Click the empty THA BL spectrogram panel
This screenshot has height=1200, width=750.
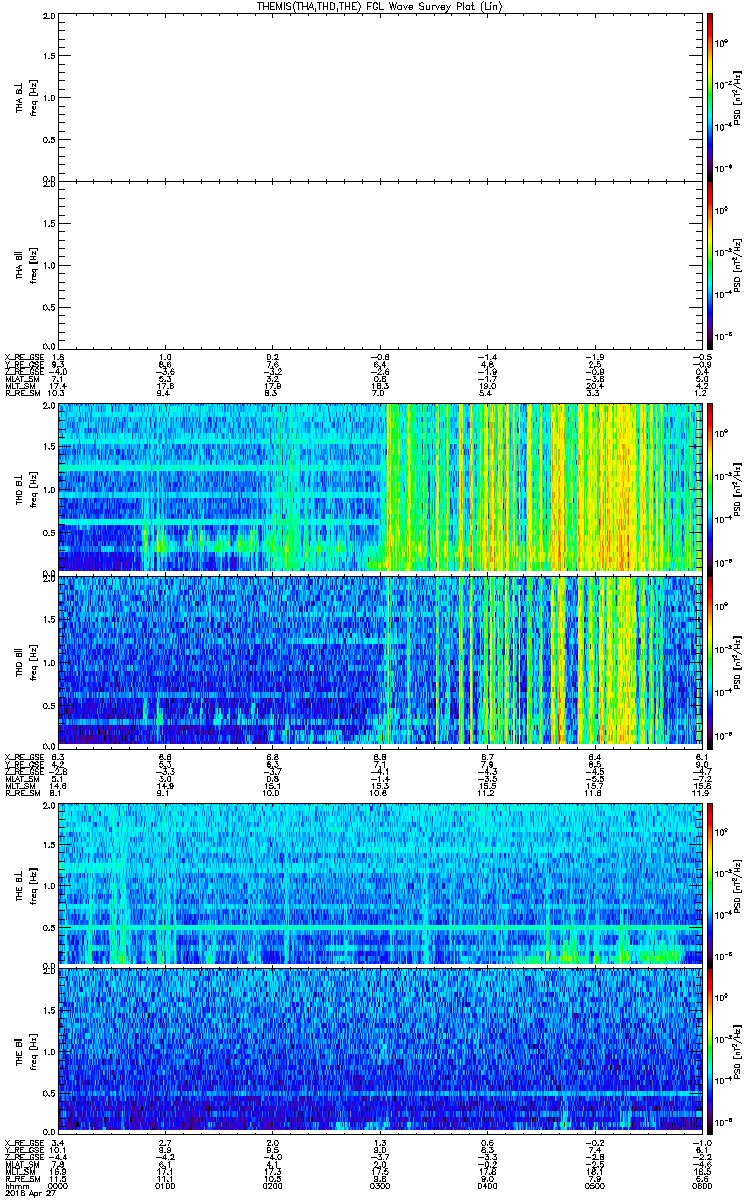click(x=378, y=97)
